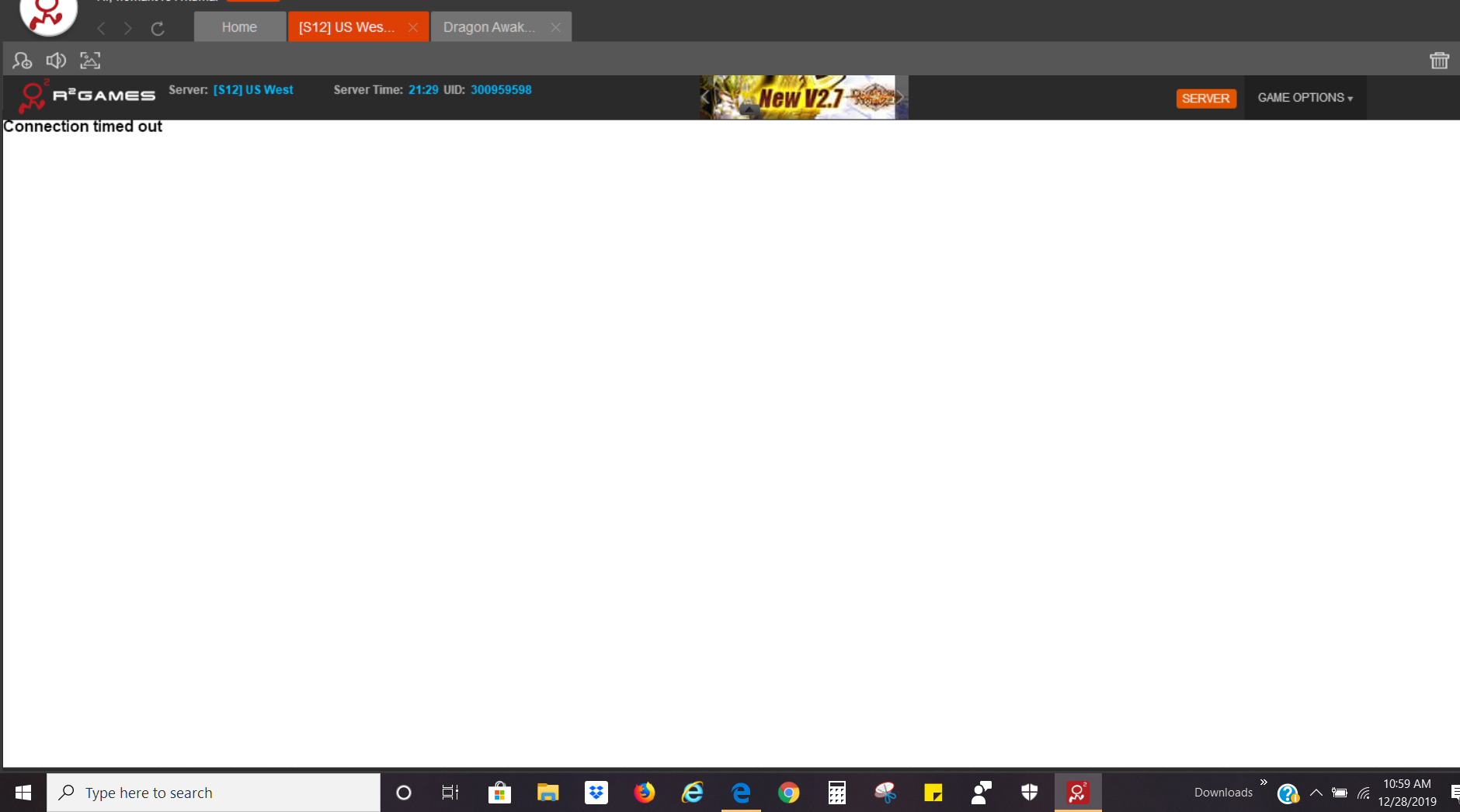The image size is (1460, 812).
Task: Click the [S12] US West server link
Action: click(253, 90)
